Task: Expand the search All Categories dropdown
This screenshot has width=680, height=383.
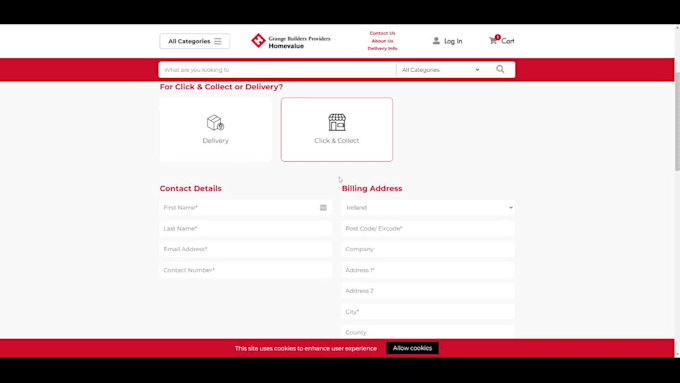Action: (441, 70)
